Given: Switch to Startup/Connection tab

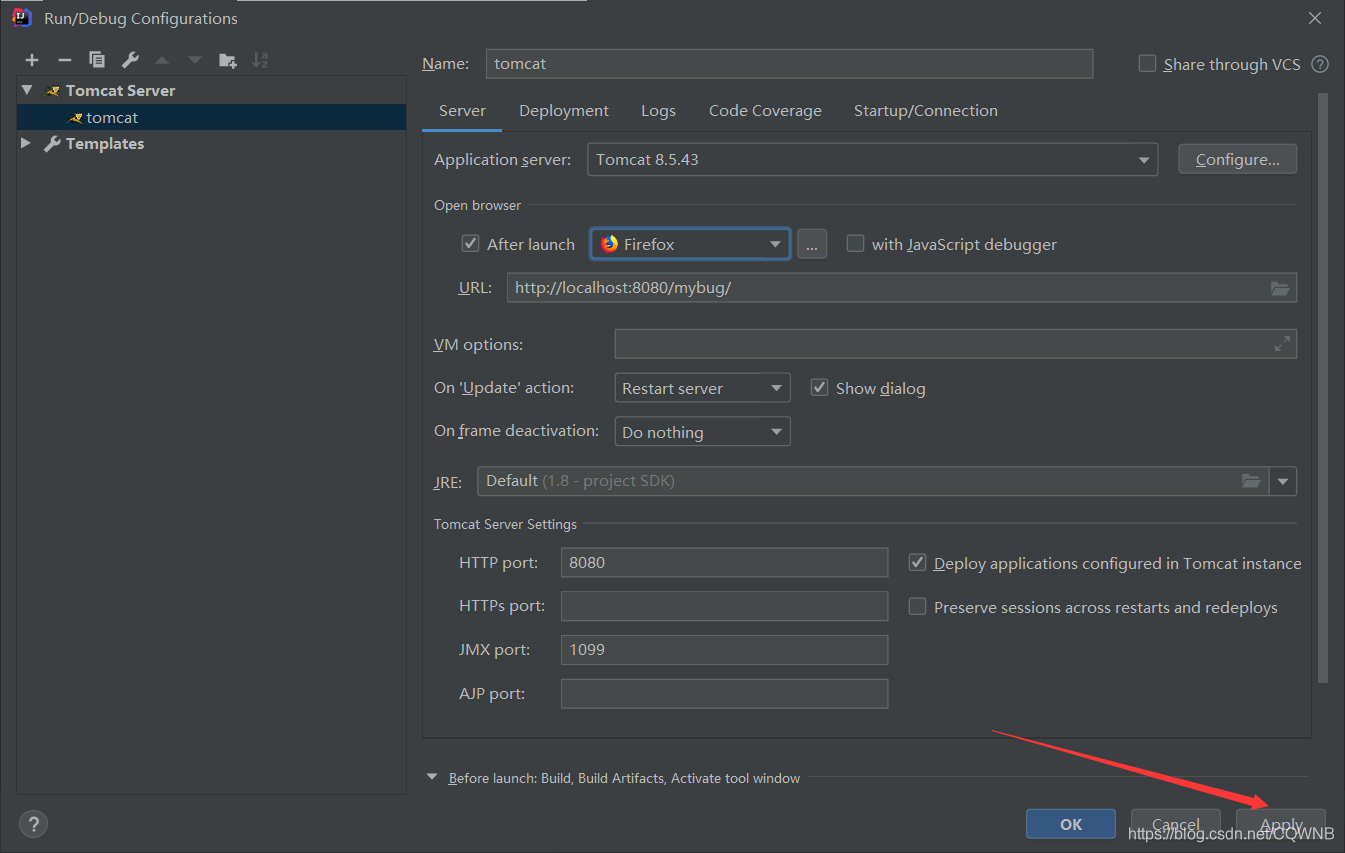Looking at the screenshot, I should [x=925, y=111].
